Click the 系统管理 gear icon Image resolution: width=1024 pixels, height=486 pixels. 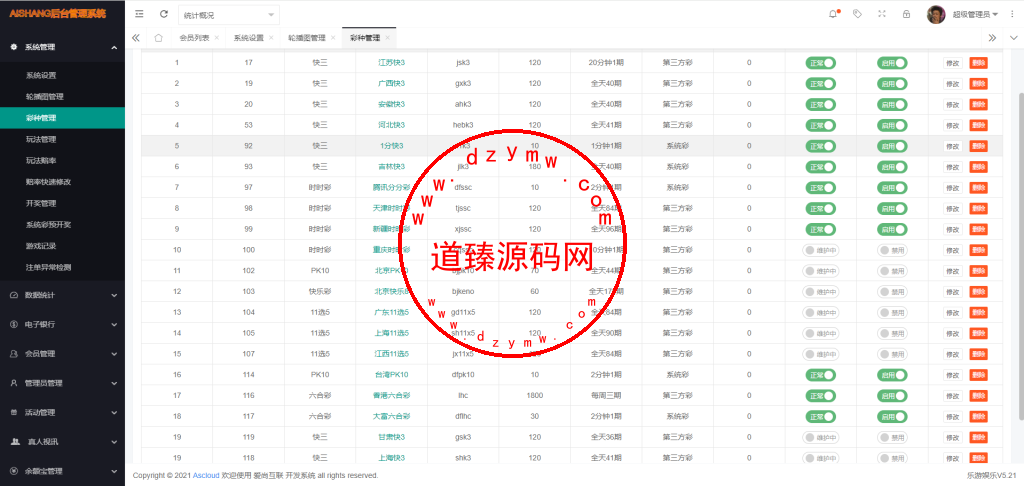[14, 47]
